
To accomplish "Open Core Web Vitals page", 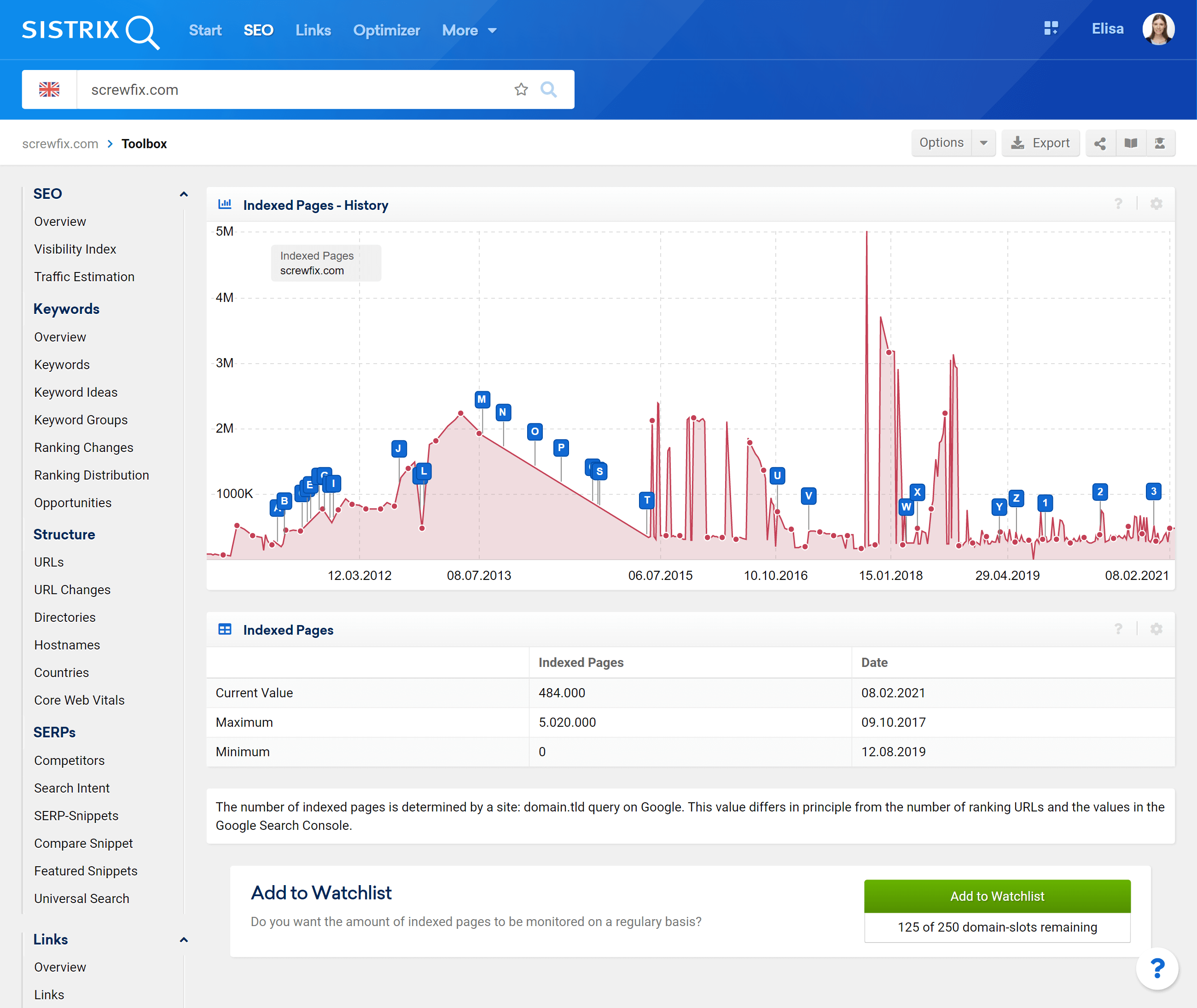I will click(x=79, y=700).
